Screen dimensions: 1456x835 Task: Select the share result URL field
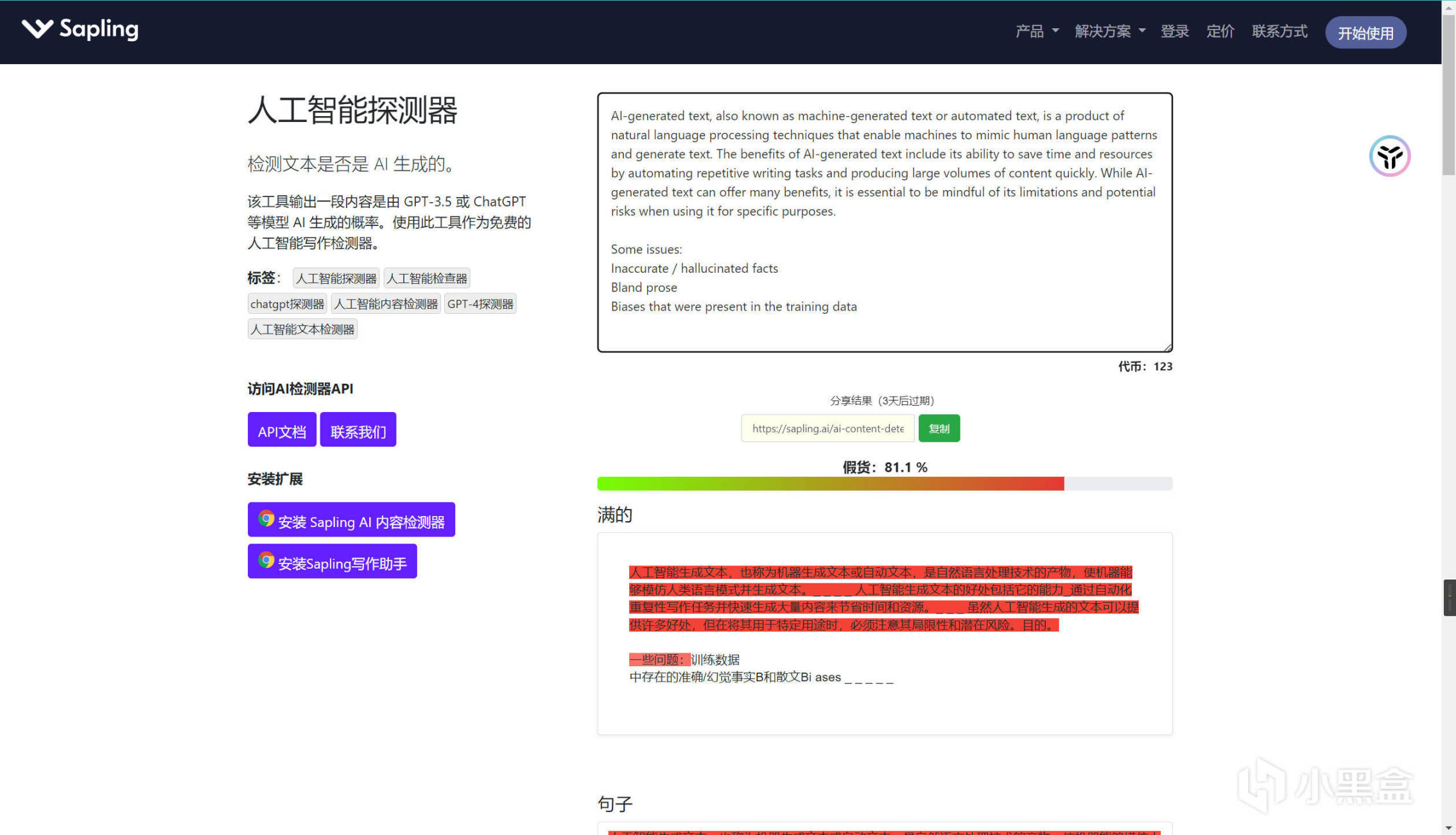point(828,428)
